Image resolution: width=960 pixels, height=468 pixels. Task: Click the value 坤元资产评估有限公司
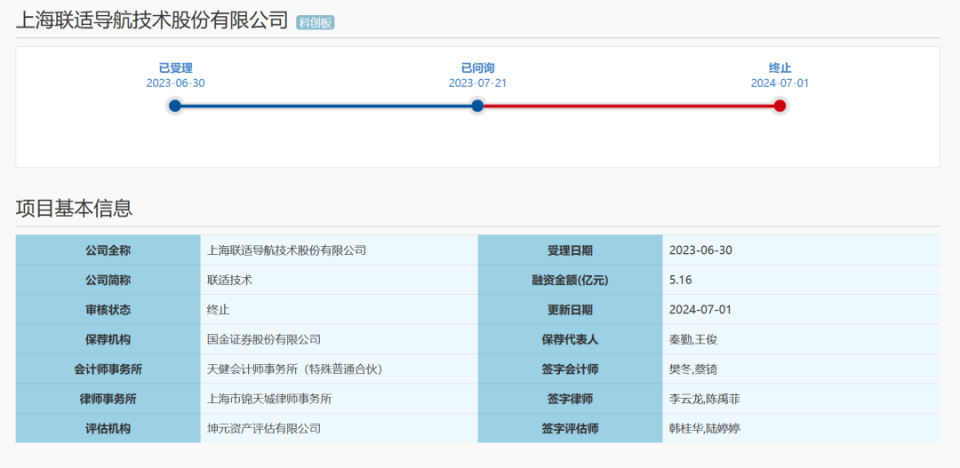tap(264, 428)
